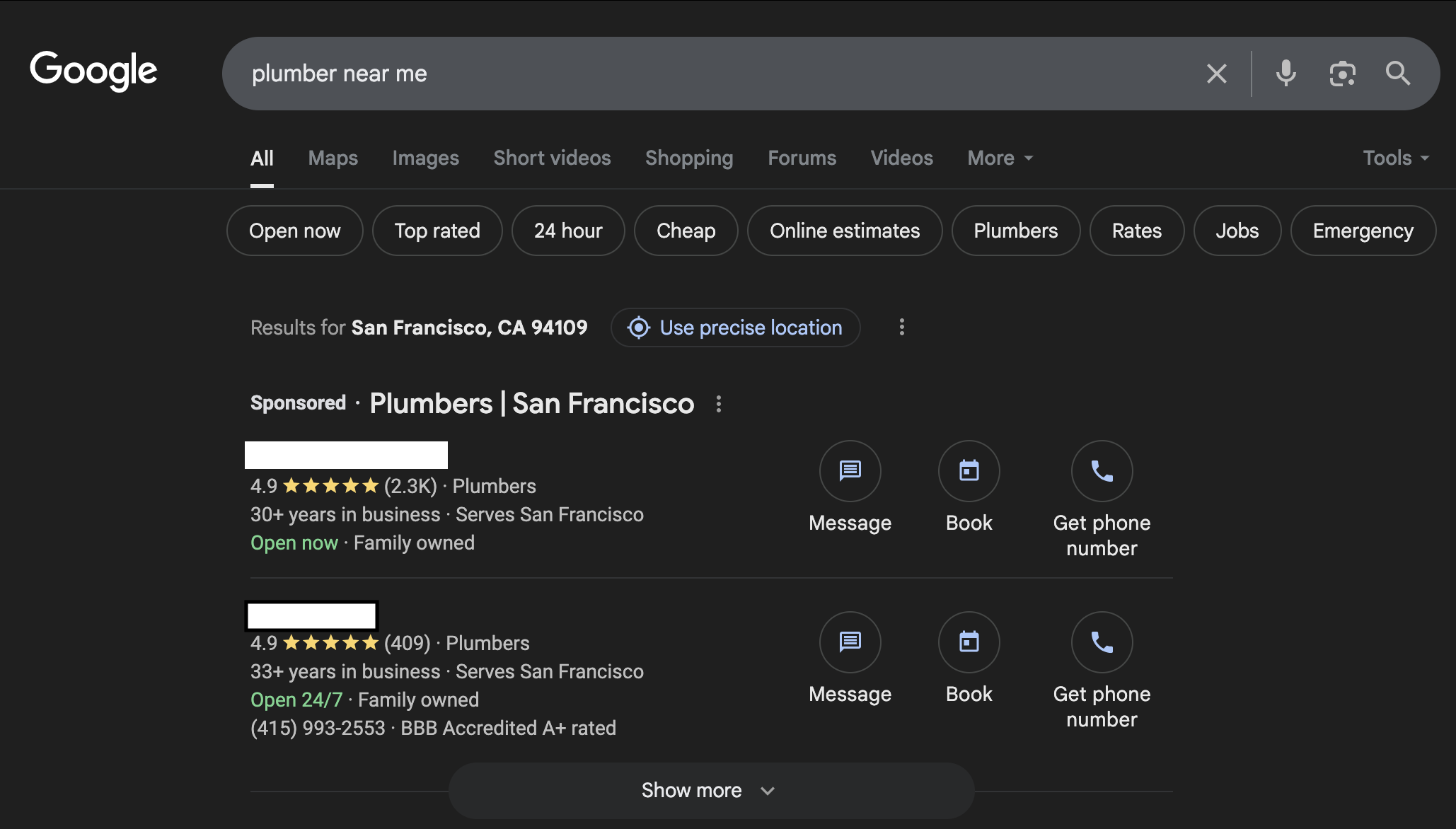The height and width of the screenshot is (829, 1456).
Task: Open the three-dot menu beside location results
Action: coord(901,327)
